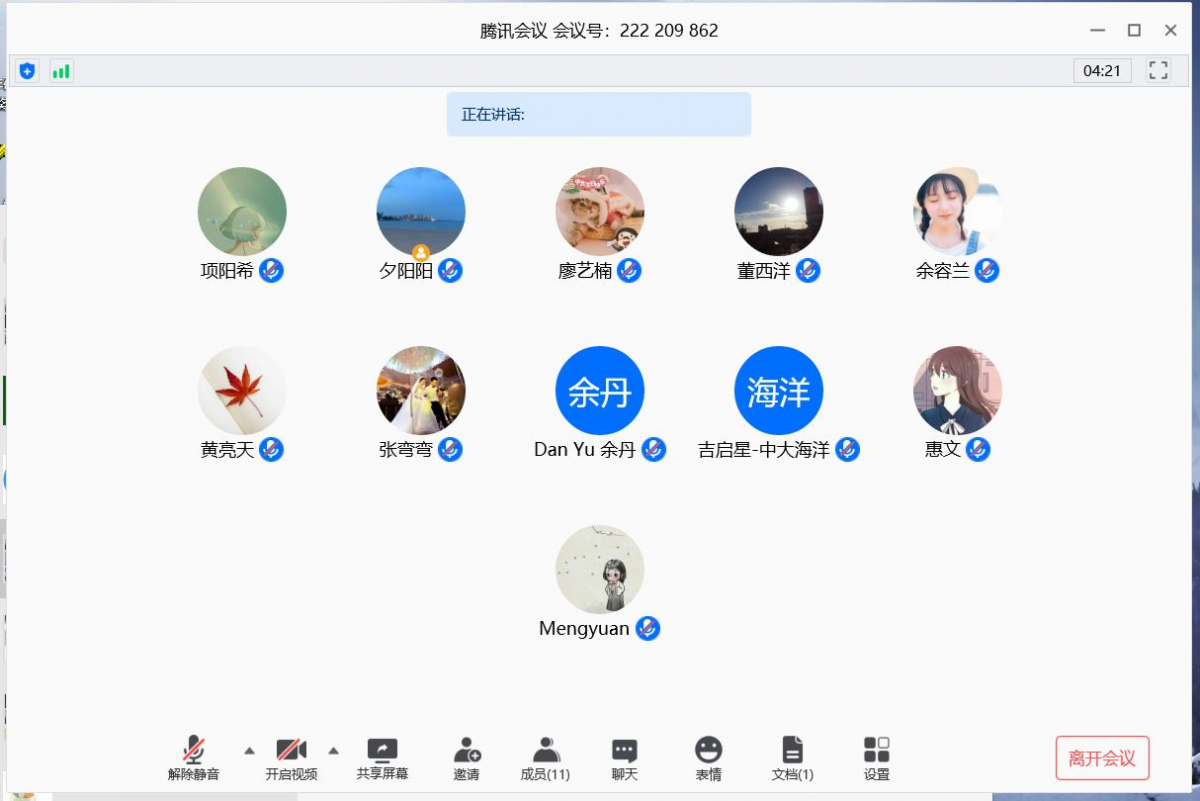Start screen sharing with 共享屏幕 icon
Screen dimensions: 1200x801
(384, 750)
